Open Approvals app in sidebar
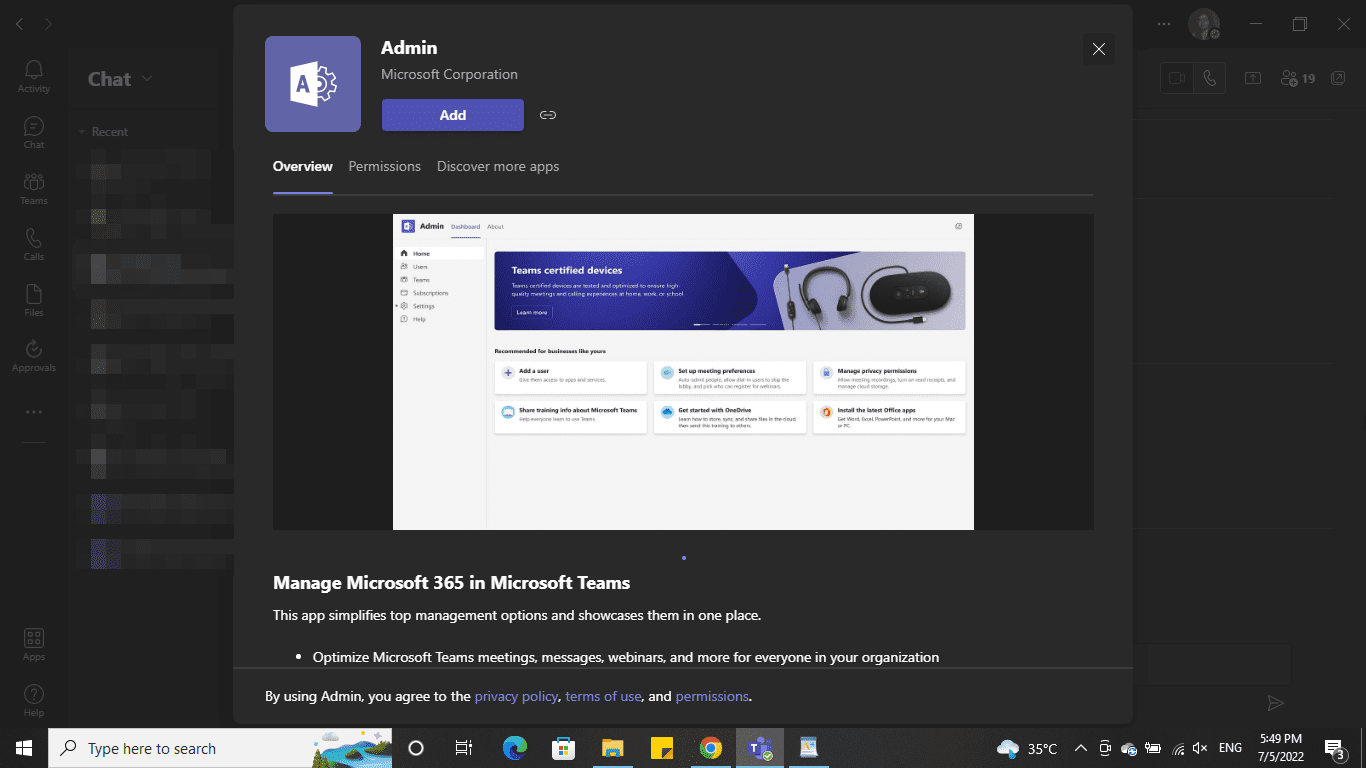The image size is (1366, 768). point(33,355)
